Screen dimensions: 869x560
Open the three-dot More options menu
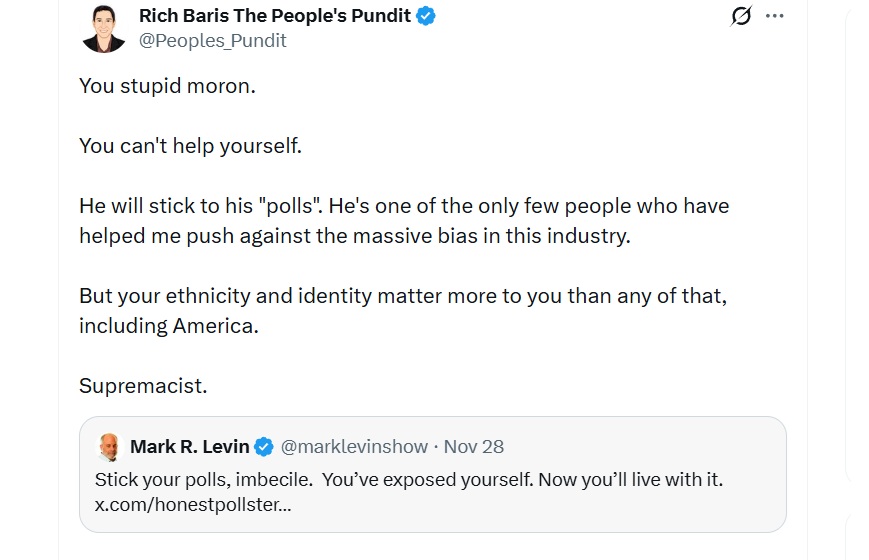coord(774,16)
